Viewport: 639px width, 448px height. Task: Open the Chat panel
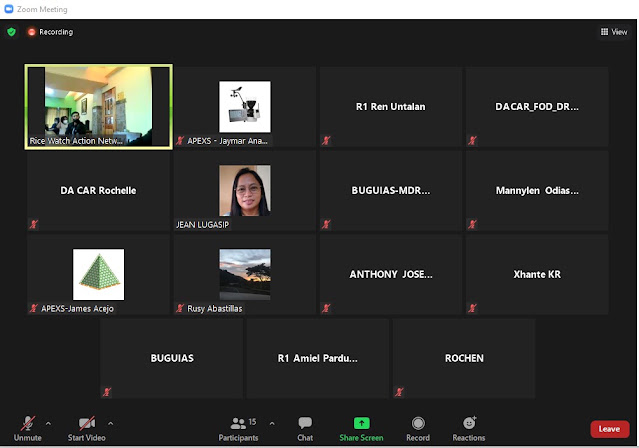[305, 429]
